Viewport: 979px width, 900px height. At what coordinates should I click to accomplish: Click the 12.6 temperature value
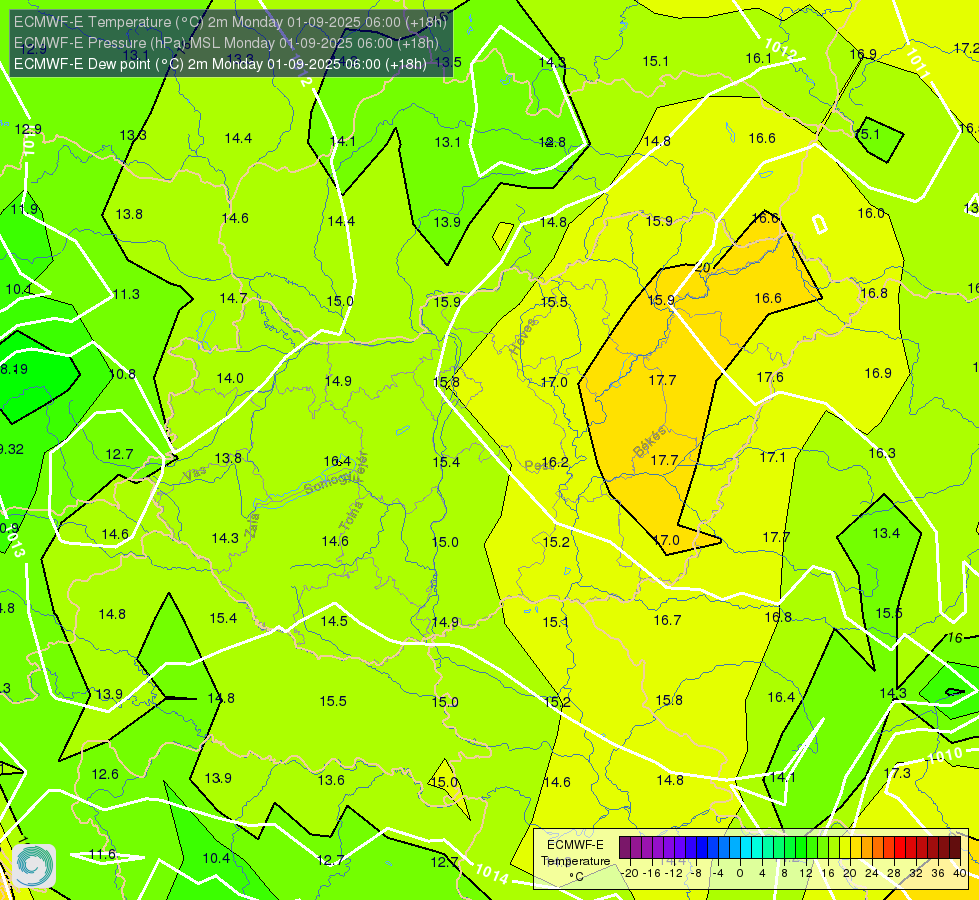tap(105, 774)
